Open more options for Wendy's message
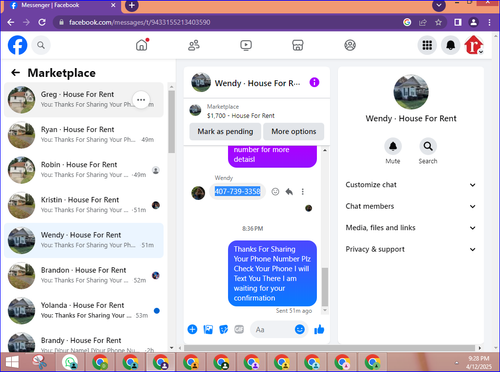 coord(303,192)
